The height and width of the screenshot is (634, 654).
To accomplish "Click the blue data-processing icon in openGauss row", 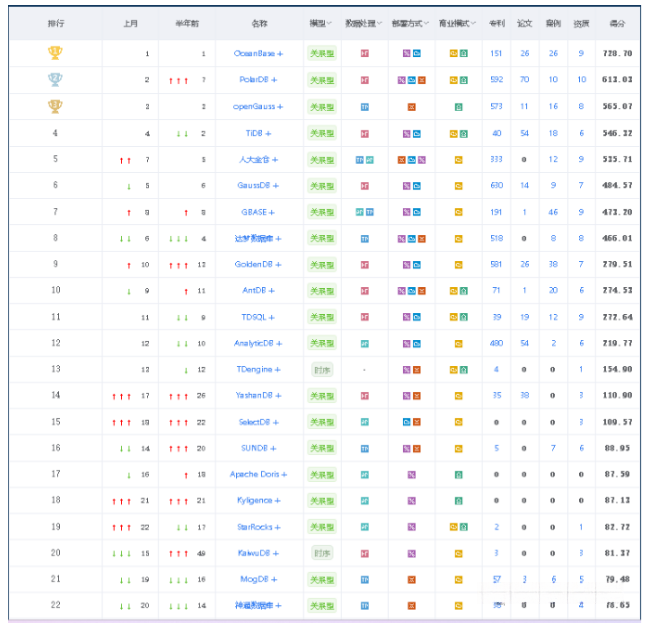I will coord(365,107).
